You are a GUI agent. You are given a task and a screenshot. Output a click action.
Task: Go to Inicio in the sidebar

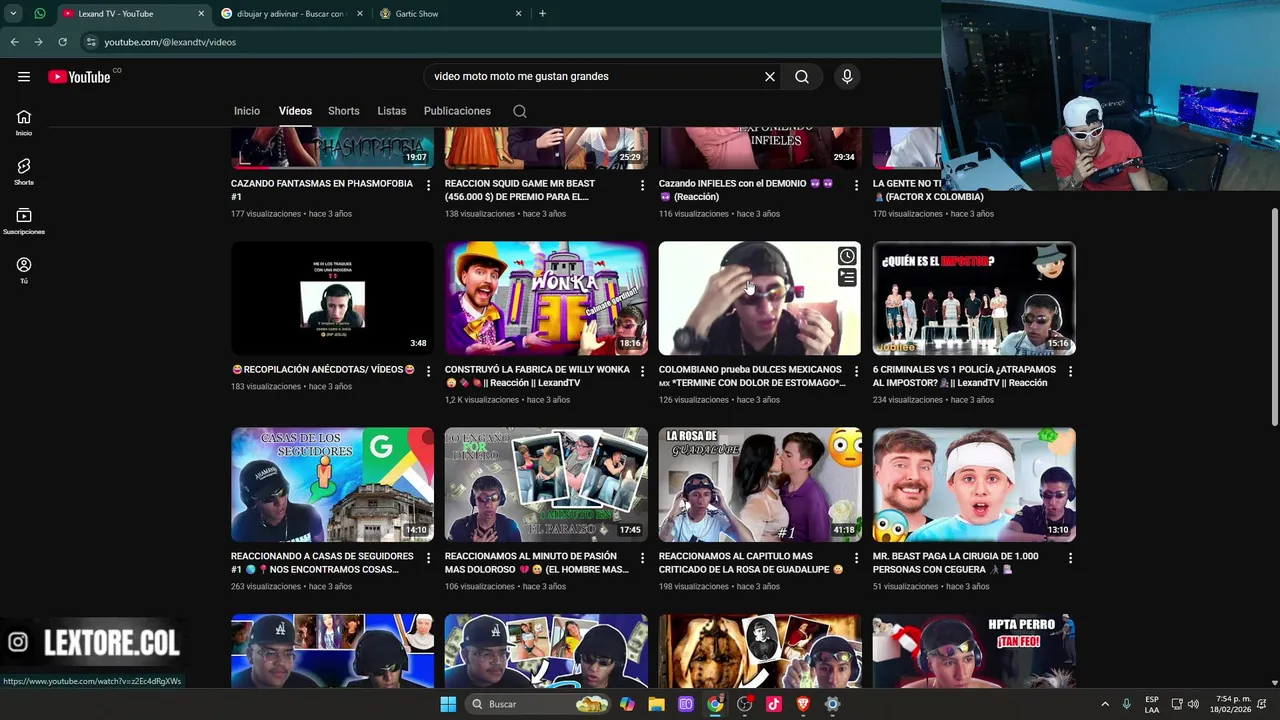[24, 122]
